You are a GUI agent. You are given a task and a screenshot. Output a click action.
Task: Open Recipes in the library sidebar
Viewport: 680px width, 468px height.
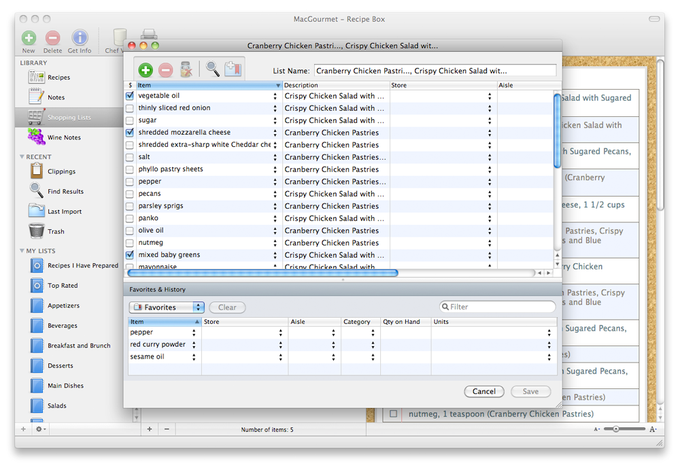[x=59, y=77]
